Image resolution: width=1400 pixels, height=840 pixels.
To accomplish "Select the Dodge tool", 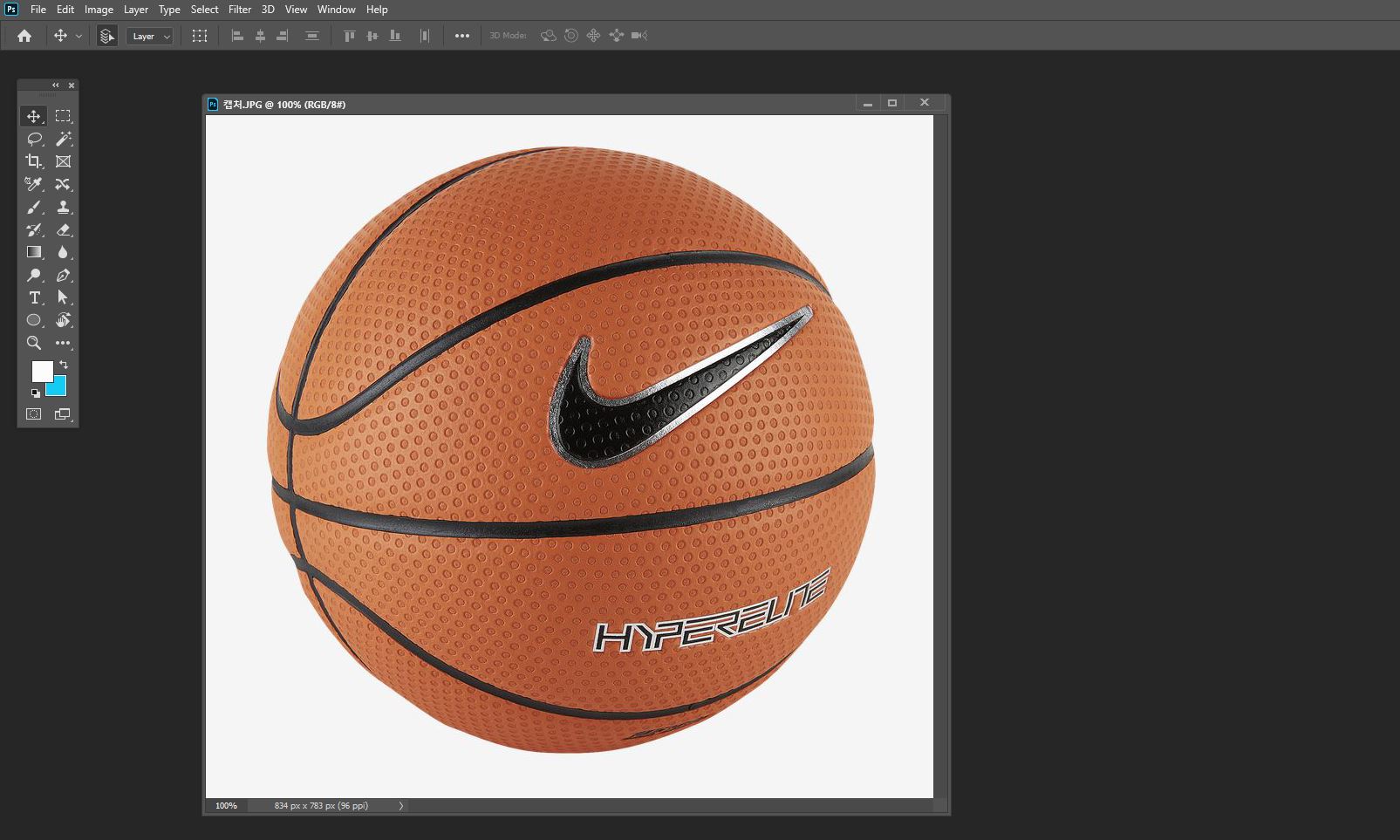I will (33, 275).
